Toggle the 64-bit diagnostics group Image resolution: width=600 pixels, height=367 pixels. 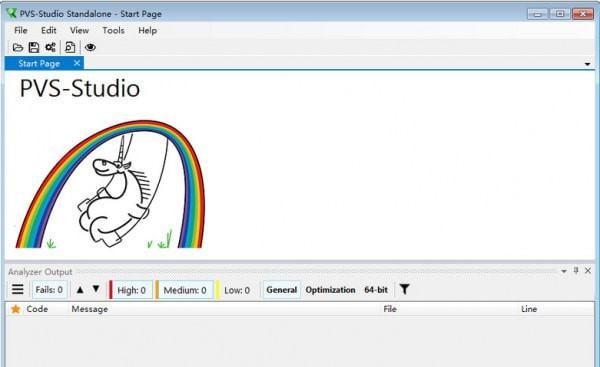tap(376, 290)
